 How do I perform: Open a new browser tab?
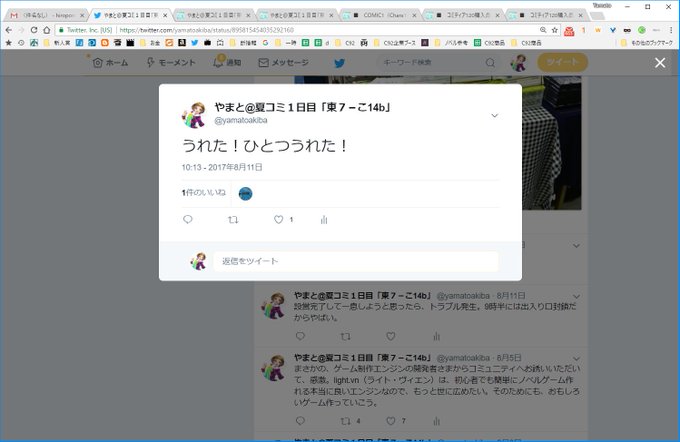pyautogui.click(x=598, y=16)
